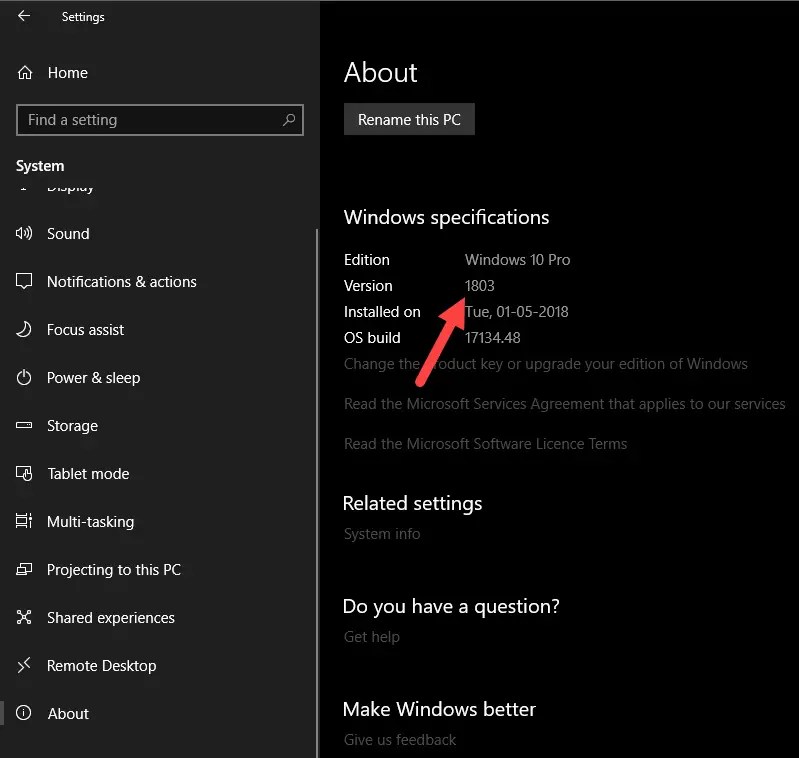Select the About section label
Image resolution: width=799 pixels, height=758 pixels.
[68, 713]
